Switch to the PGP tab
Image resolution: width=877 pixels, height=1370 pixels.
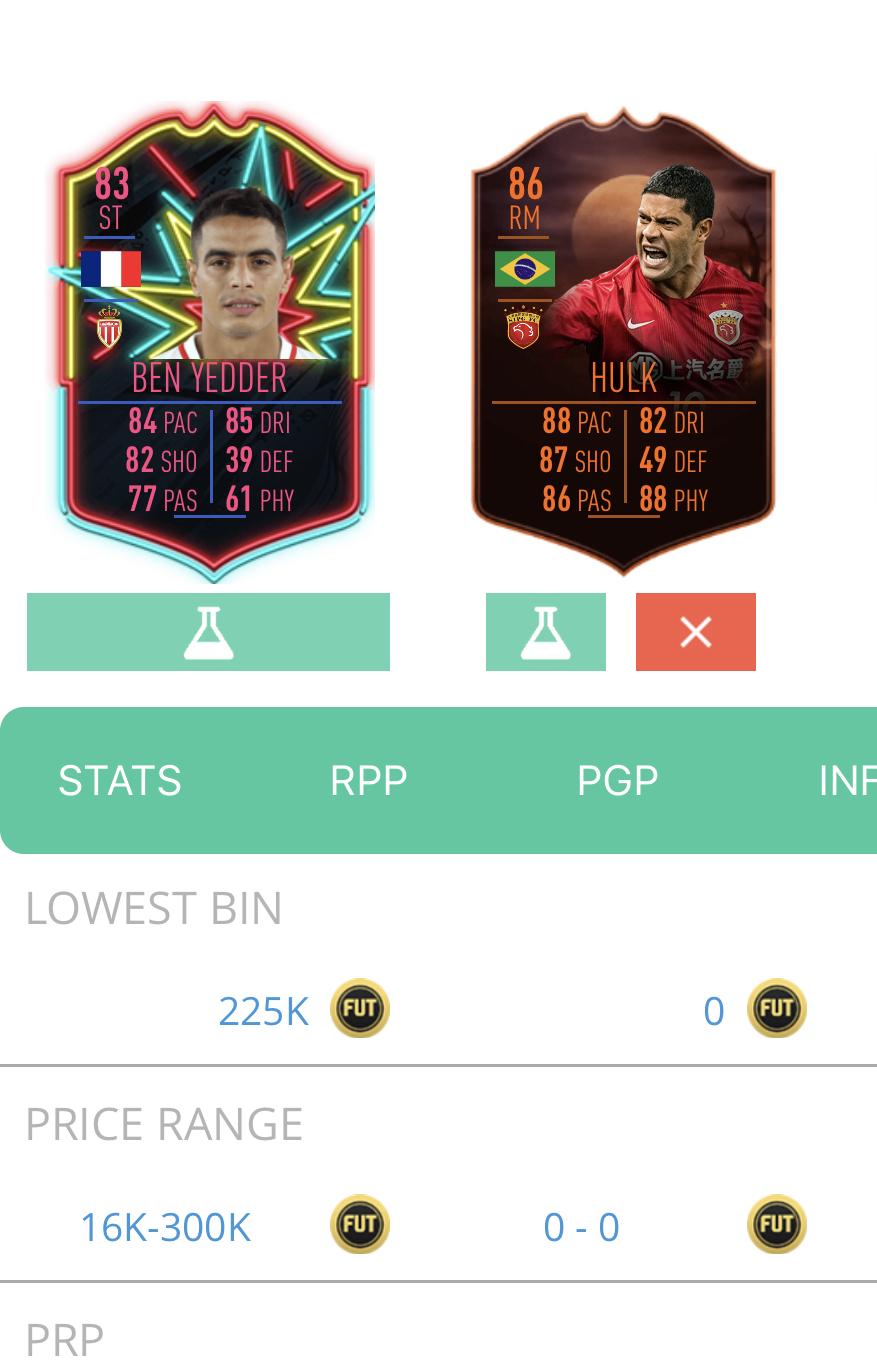(618, 781)
